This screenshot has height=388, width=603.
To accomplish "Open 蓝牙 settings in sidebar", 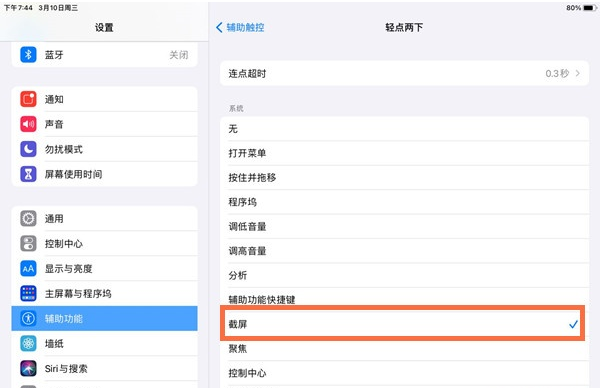I will (105, 55).
